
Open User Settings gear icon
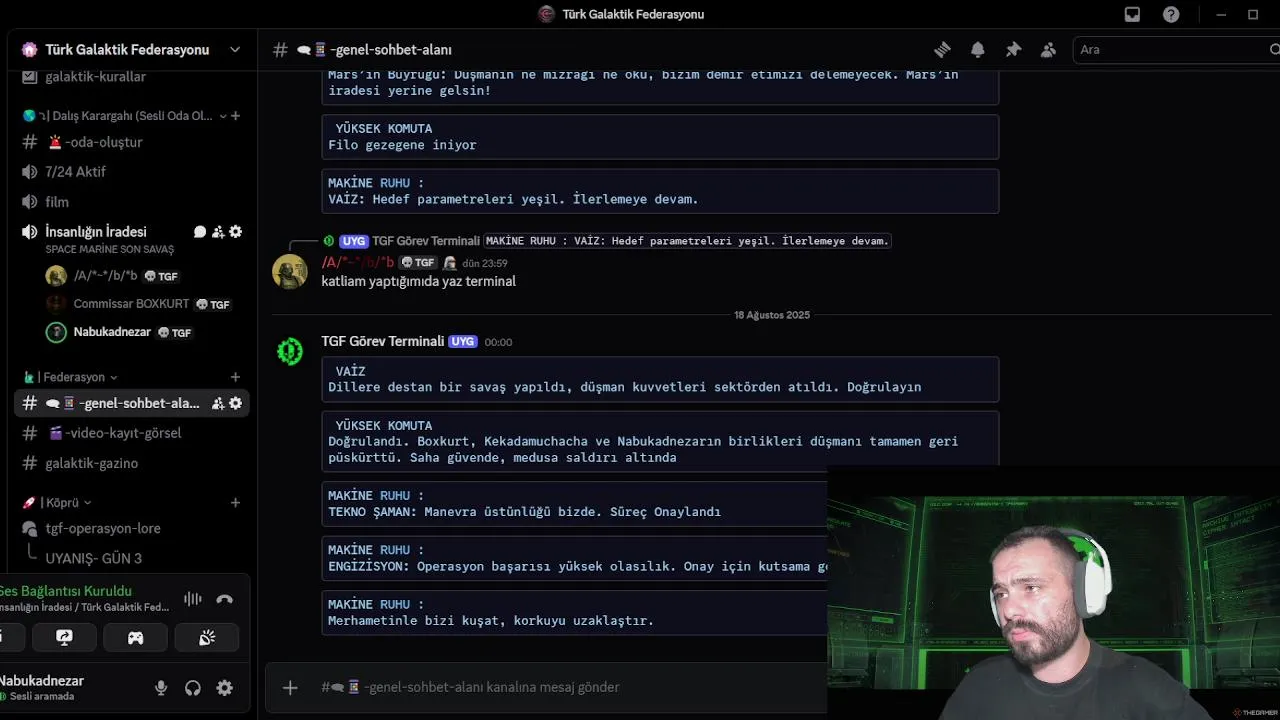pos(225,688)
